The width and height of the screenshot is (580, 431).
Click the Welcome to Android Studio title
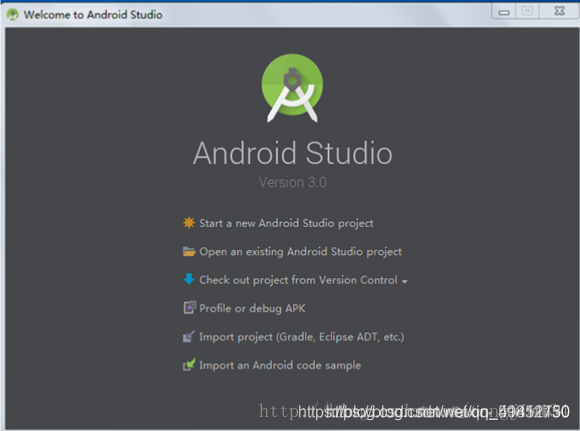(x=93, y=15)
